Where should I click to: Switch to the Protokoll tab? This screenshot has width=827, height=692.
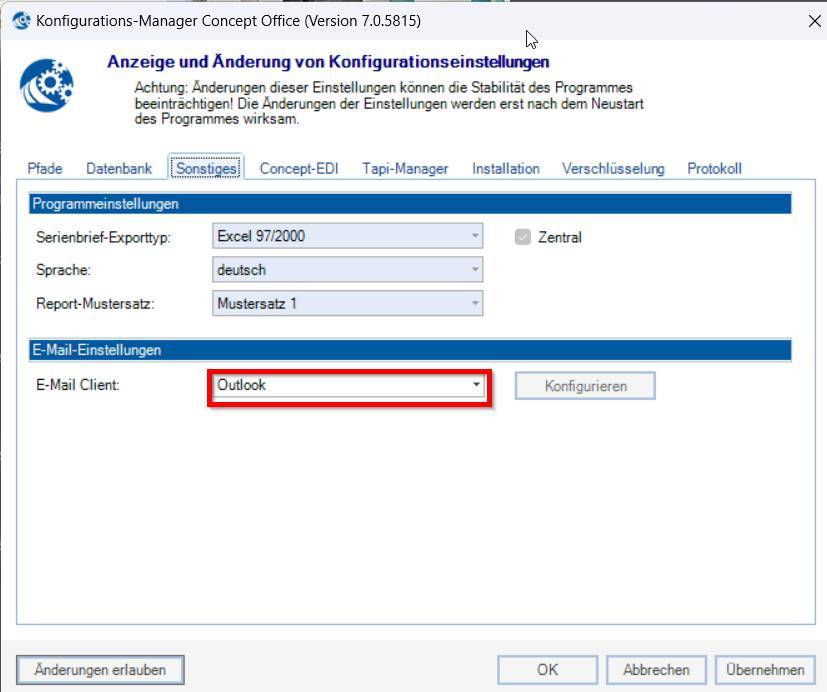(714, 168)
